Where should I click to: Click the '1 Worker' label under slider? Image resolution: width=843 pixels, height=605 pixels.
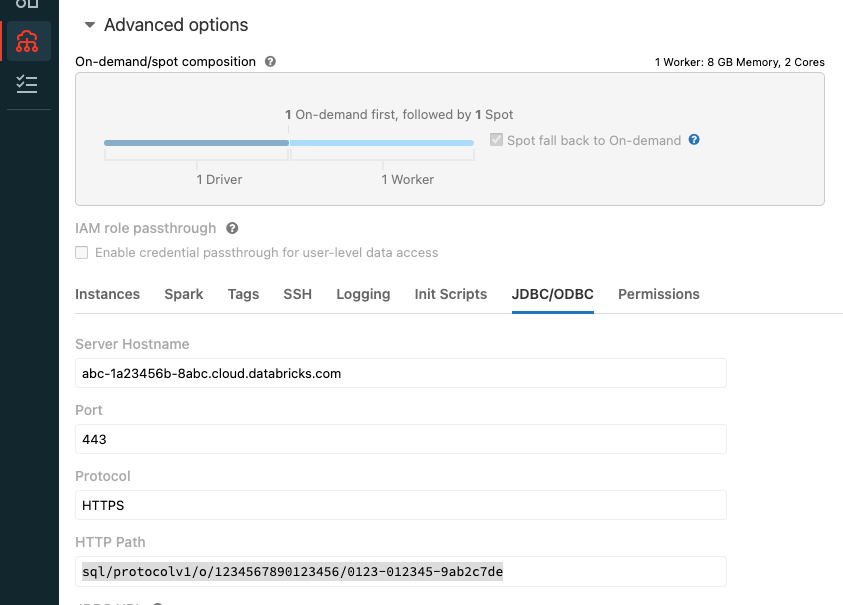[x=408, y=180]
